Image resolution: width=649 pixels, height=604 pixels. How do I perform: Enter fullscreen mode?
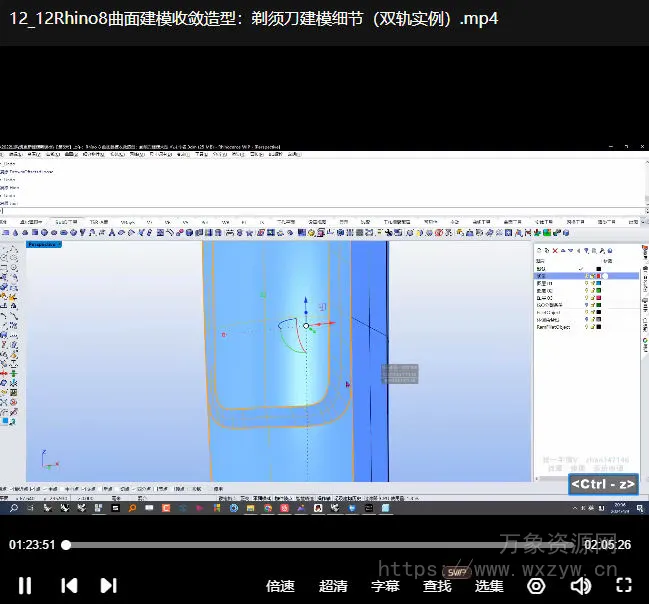click(624, 586)
